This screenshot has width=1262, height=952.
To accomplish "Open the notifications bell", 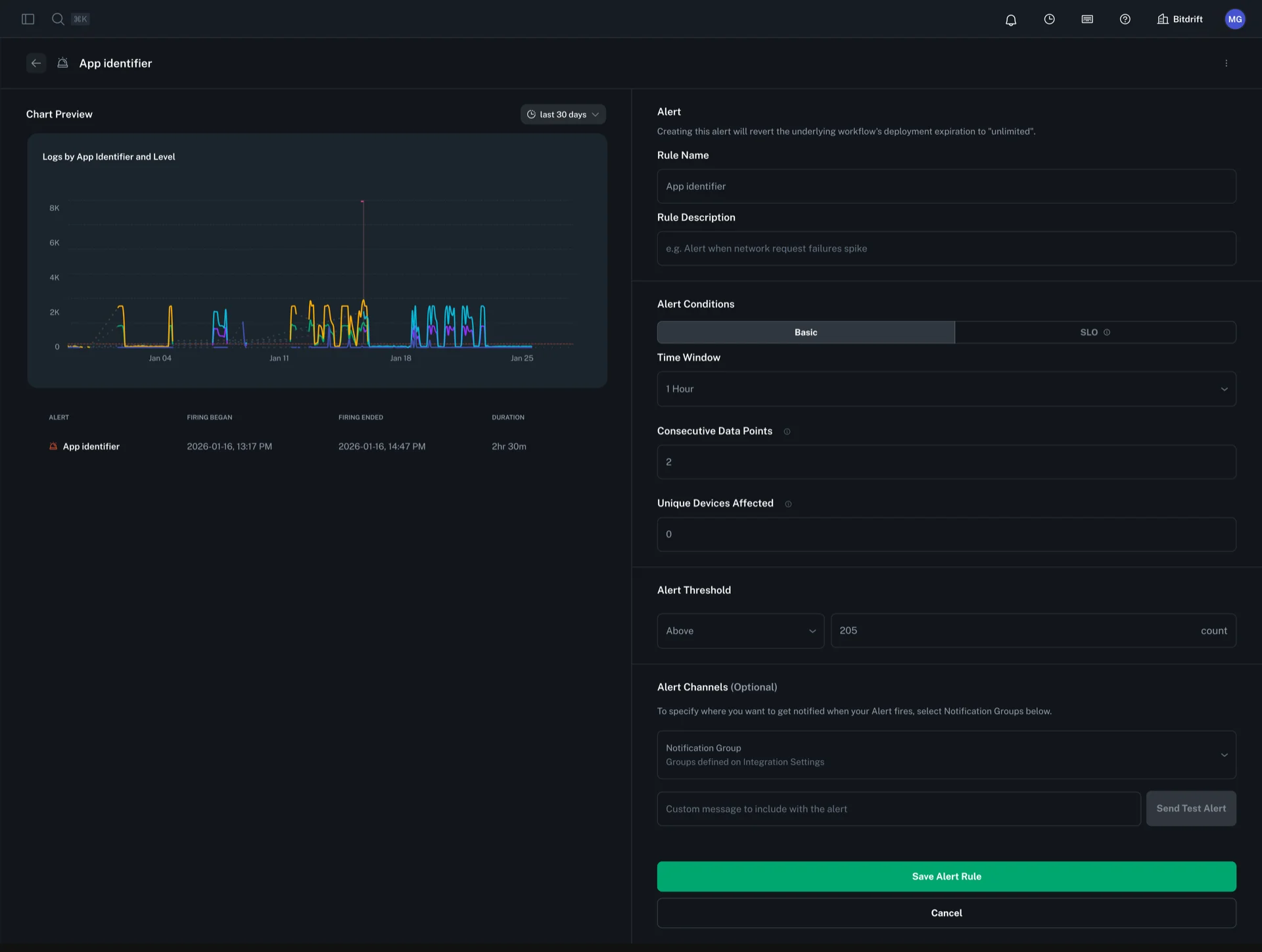I will click(x=1011, y=20).
